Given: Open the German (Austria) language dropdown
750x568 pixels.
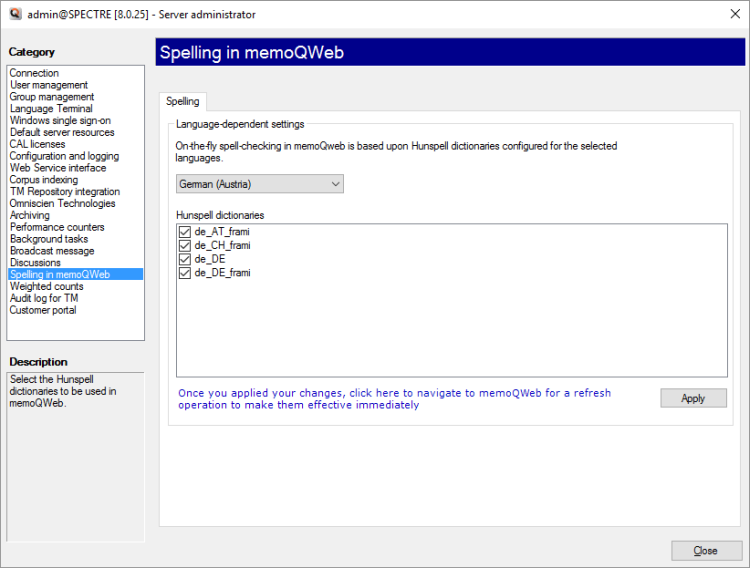Looking at the screenshot, I should click(259, 184).
